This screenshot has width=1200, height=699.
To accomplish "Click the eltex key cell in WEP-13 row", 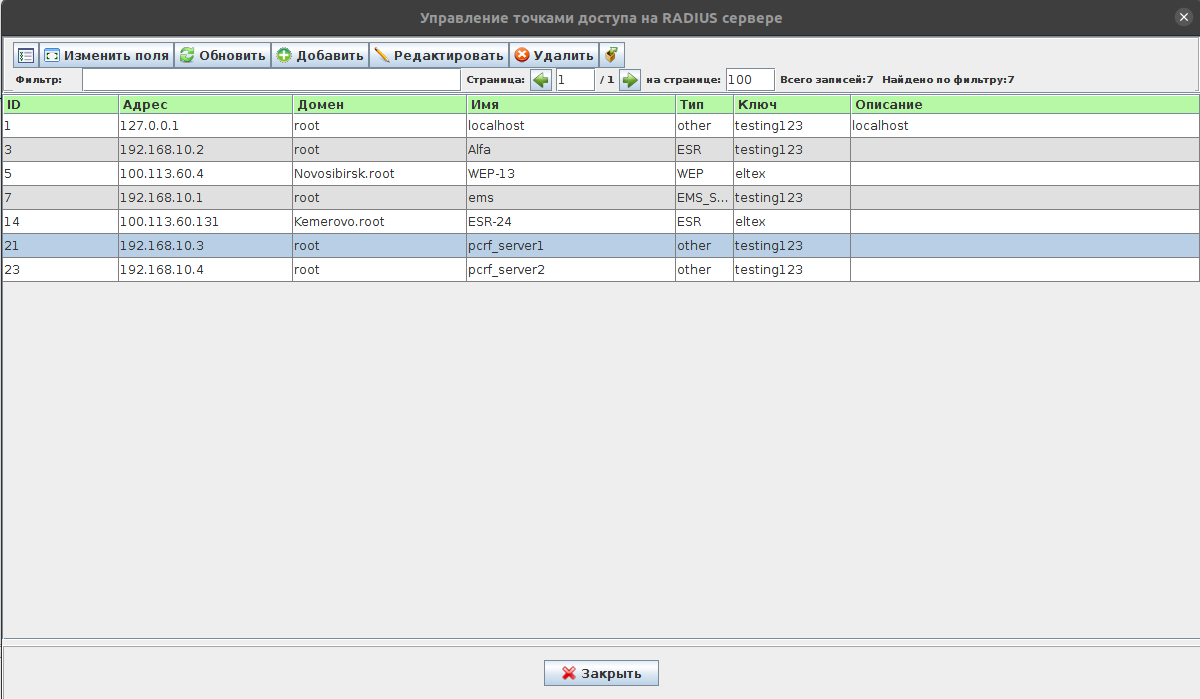I will (x=792, y=174).
